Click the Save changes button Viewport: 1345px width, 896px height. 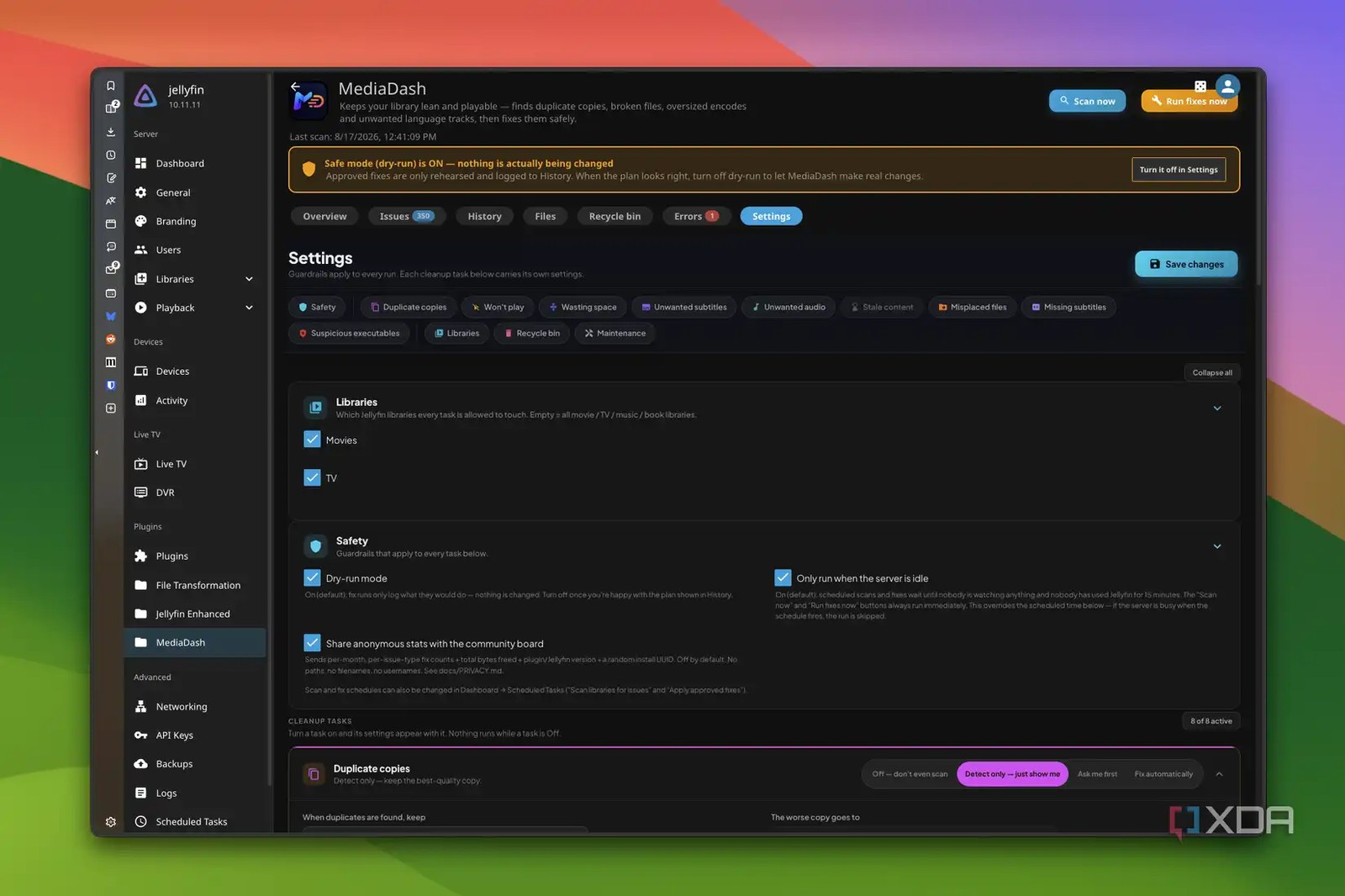(1186, 264)
